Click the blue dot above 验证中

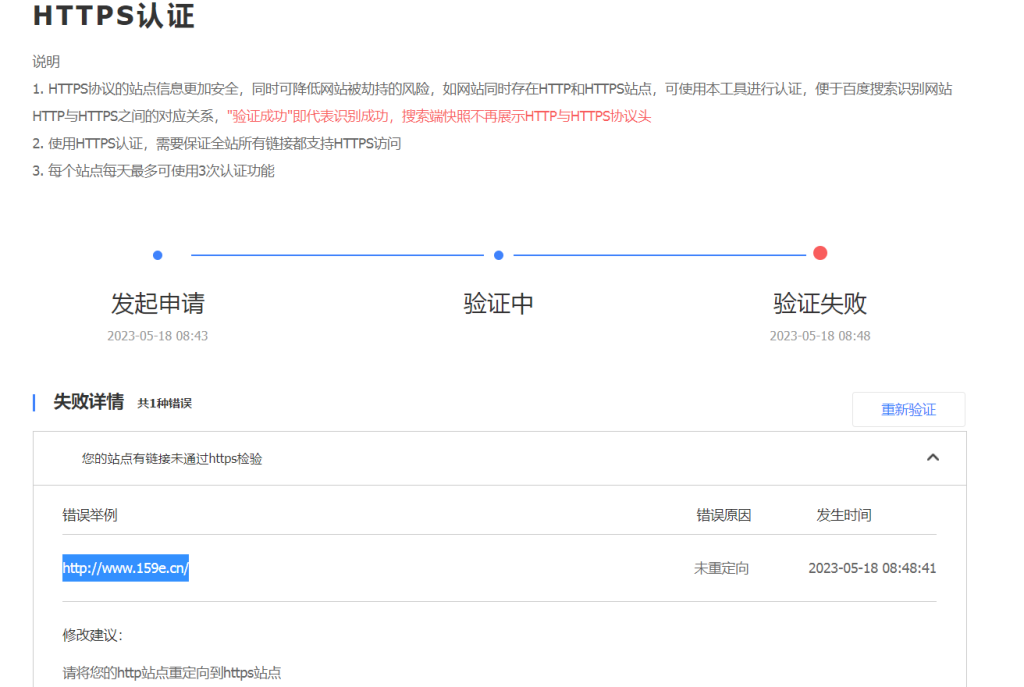(498, 255)
